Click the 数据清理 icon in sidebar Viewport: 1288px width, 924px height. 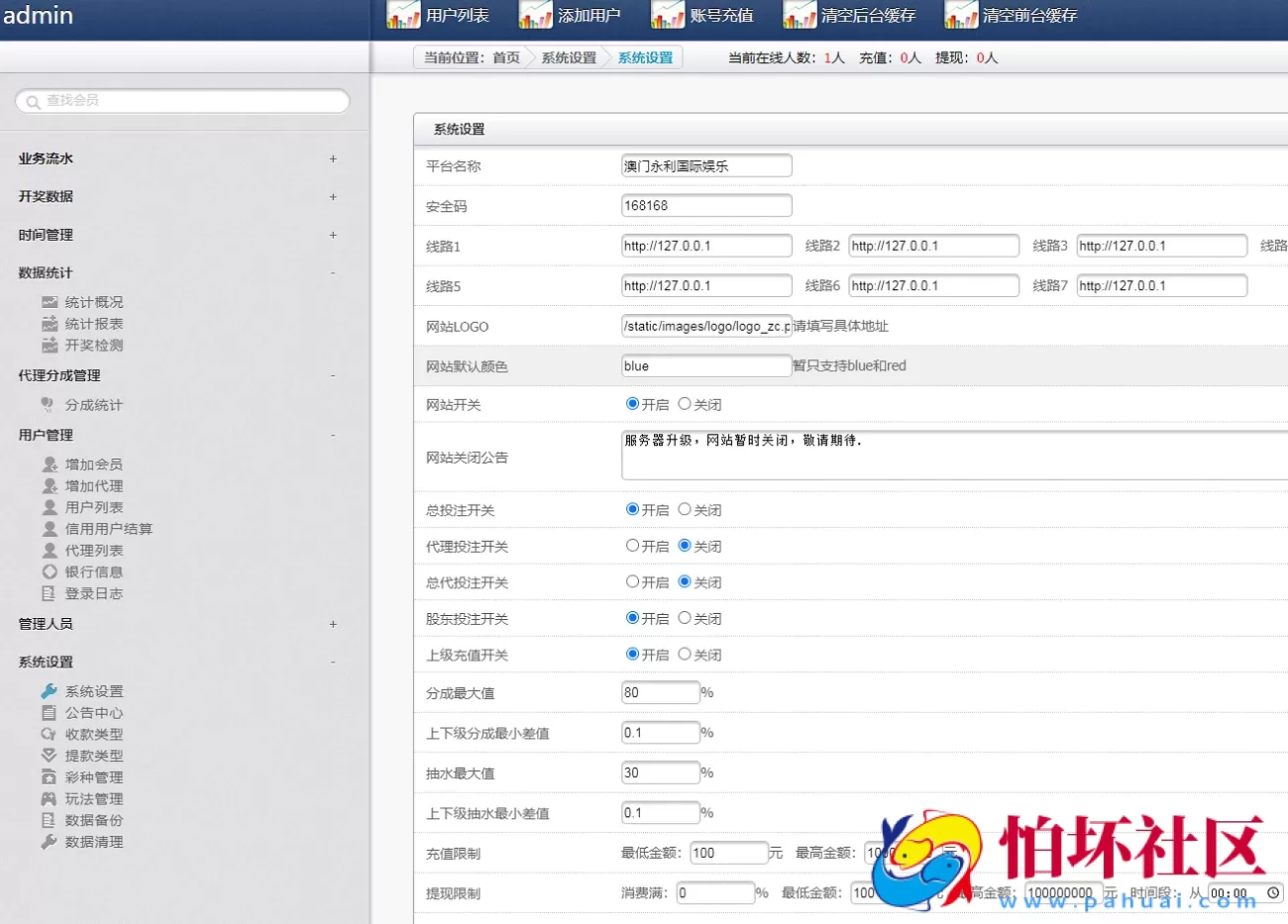[x=50, y=842]
